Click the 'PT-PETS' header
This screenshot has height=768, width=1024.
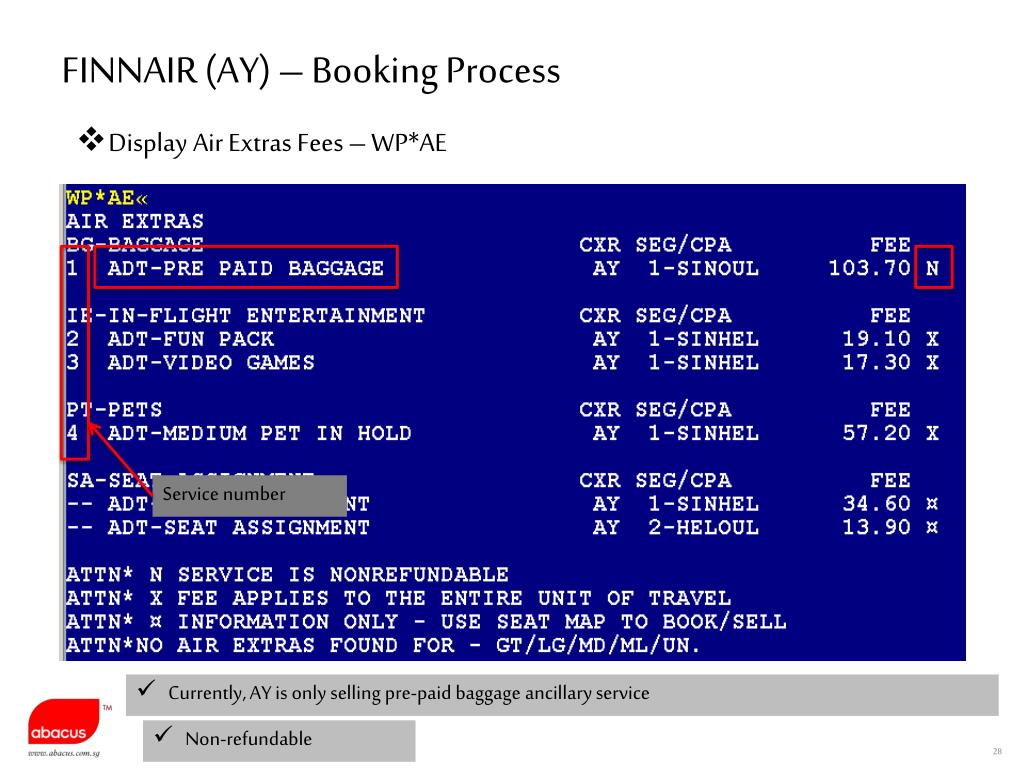(114, 409)
